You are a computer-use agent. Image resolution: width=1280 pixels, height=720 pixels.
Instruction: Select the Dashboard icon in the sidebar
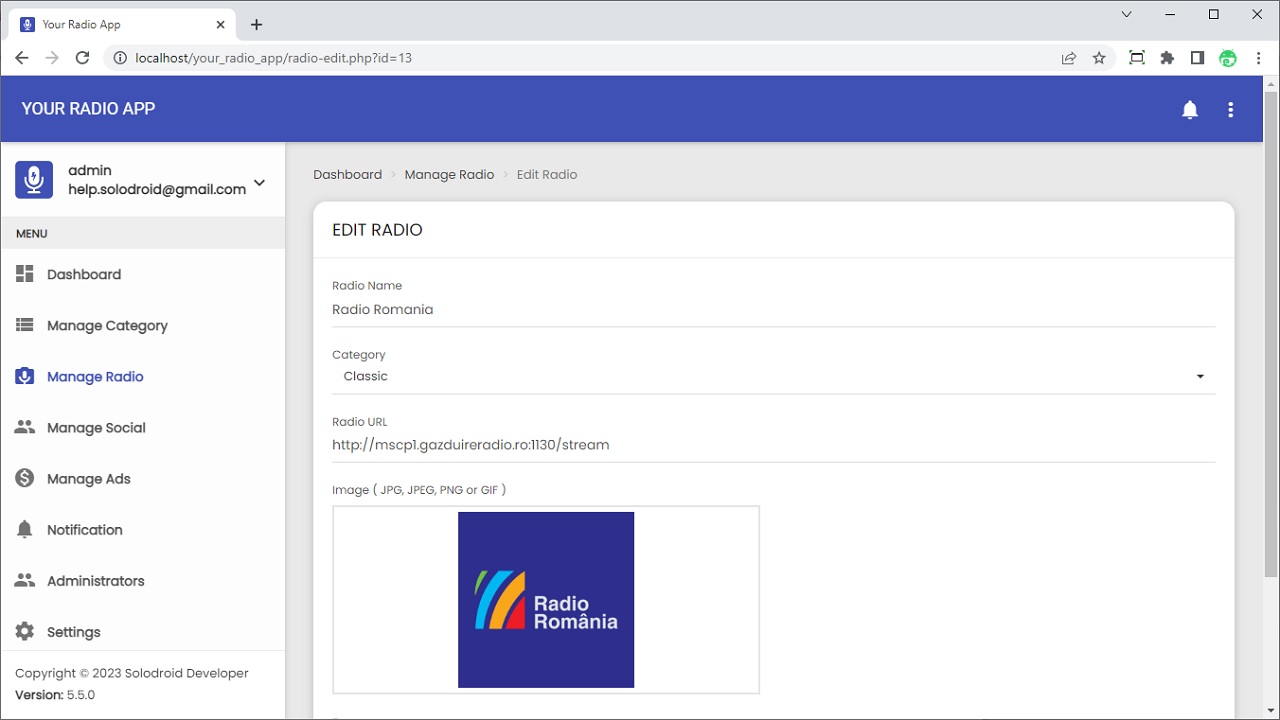point(24,274)
